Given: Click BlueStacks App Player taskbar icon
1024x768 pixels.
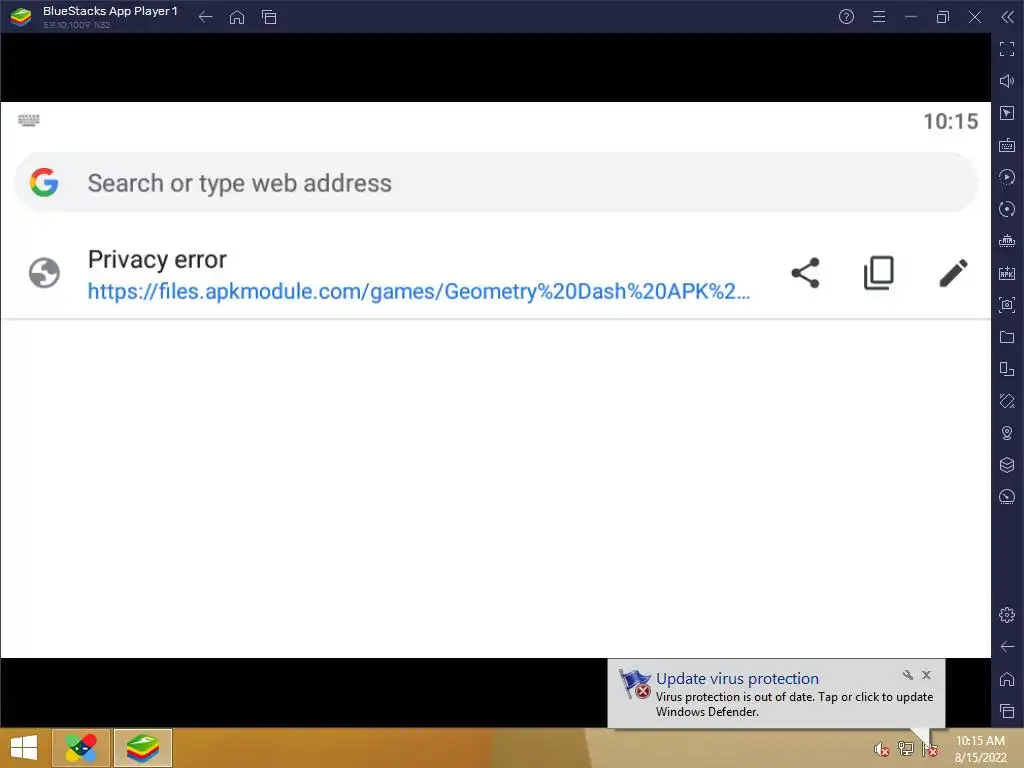Looking at the screenshot, I should click(143, 748).
